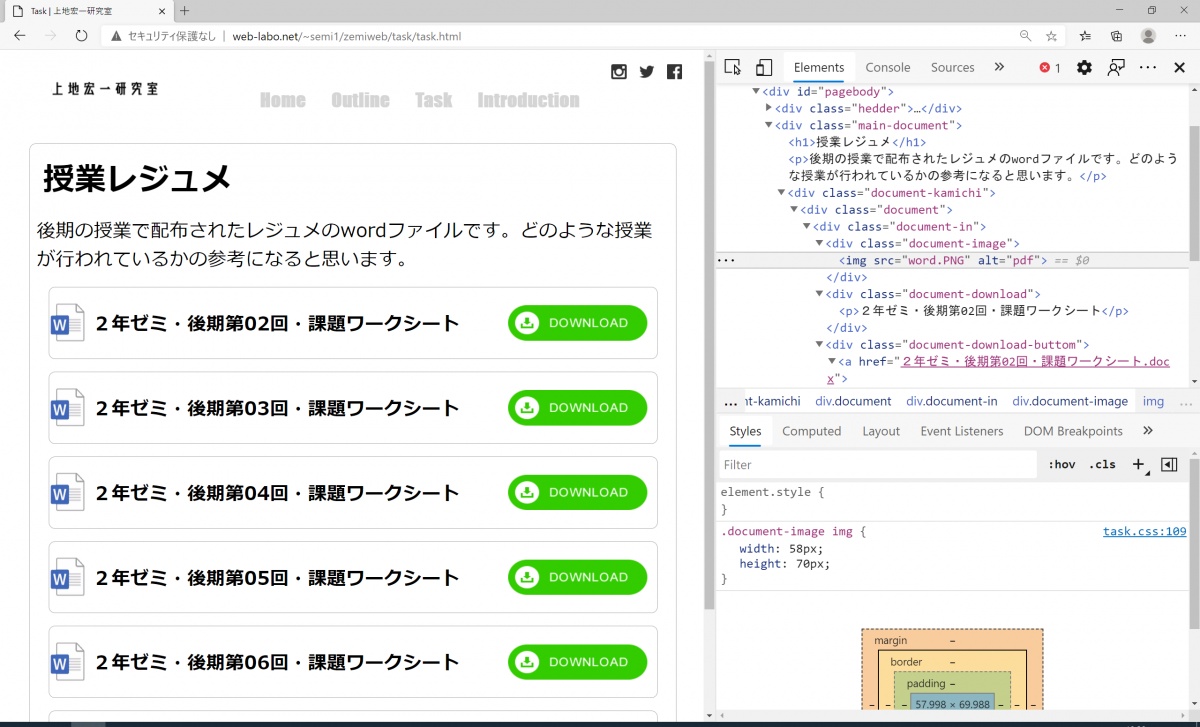The image size is (1200, 727).
Task: Show more DevTools main tabs chevron
Action: [x=999, y=68]
